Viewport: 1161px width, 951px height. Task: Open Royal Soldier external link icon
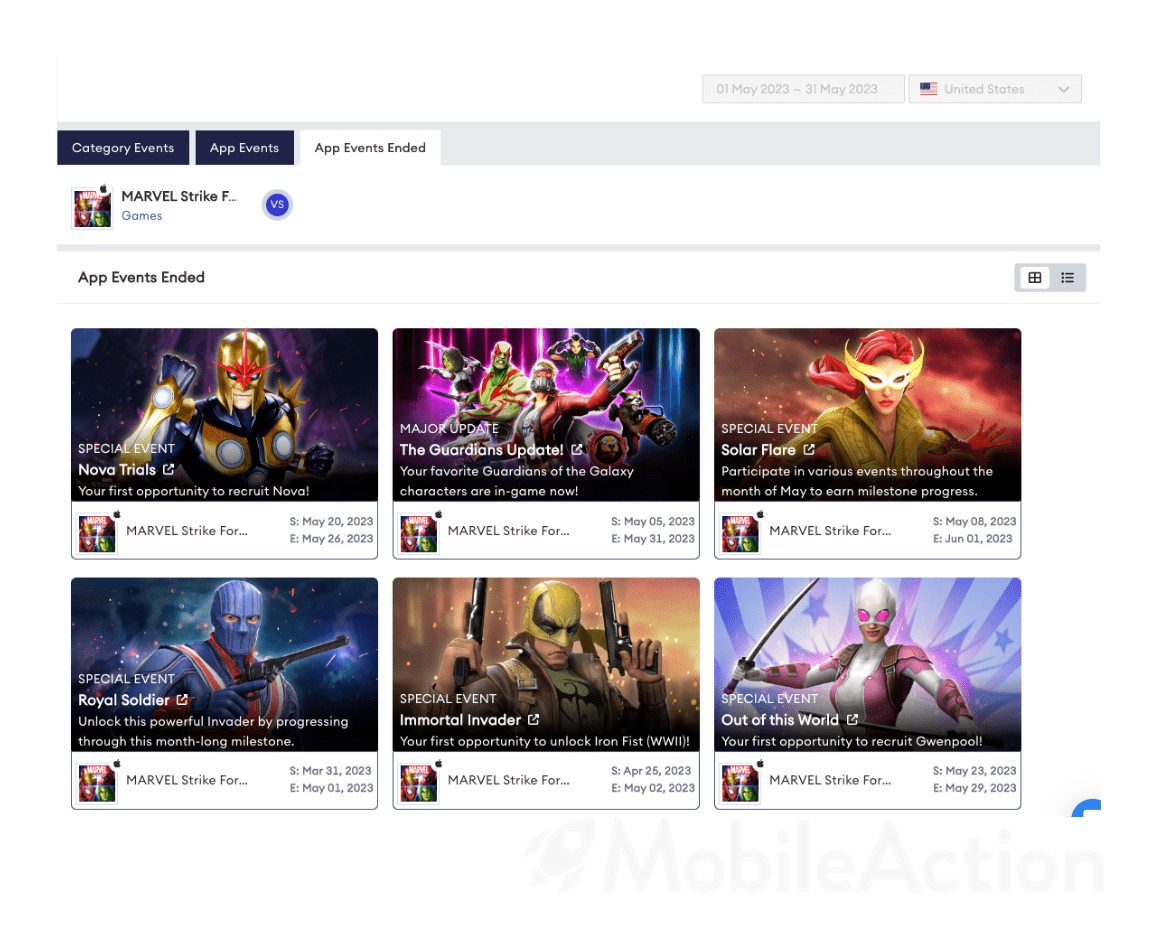click(x=182, y=699)
